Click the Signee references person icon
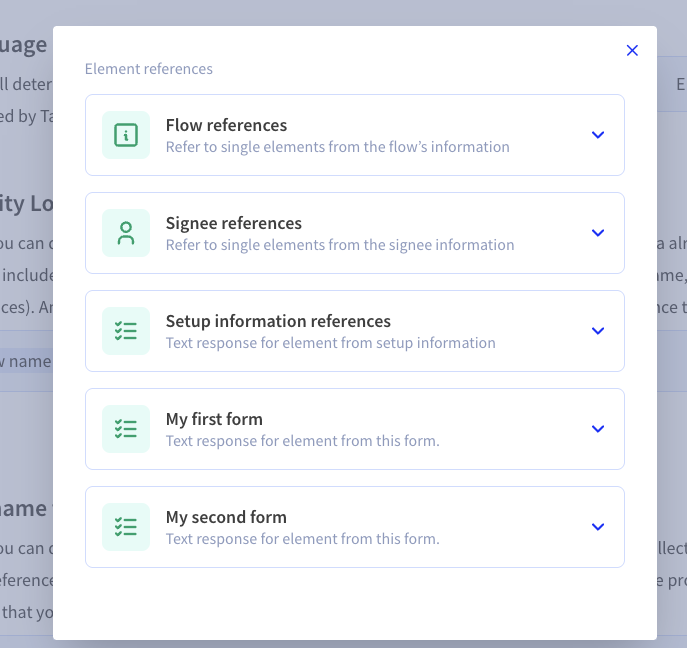 (x=126, y=233)
